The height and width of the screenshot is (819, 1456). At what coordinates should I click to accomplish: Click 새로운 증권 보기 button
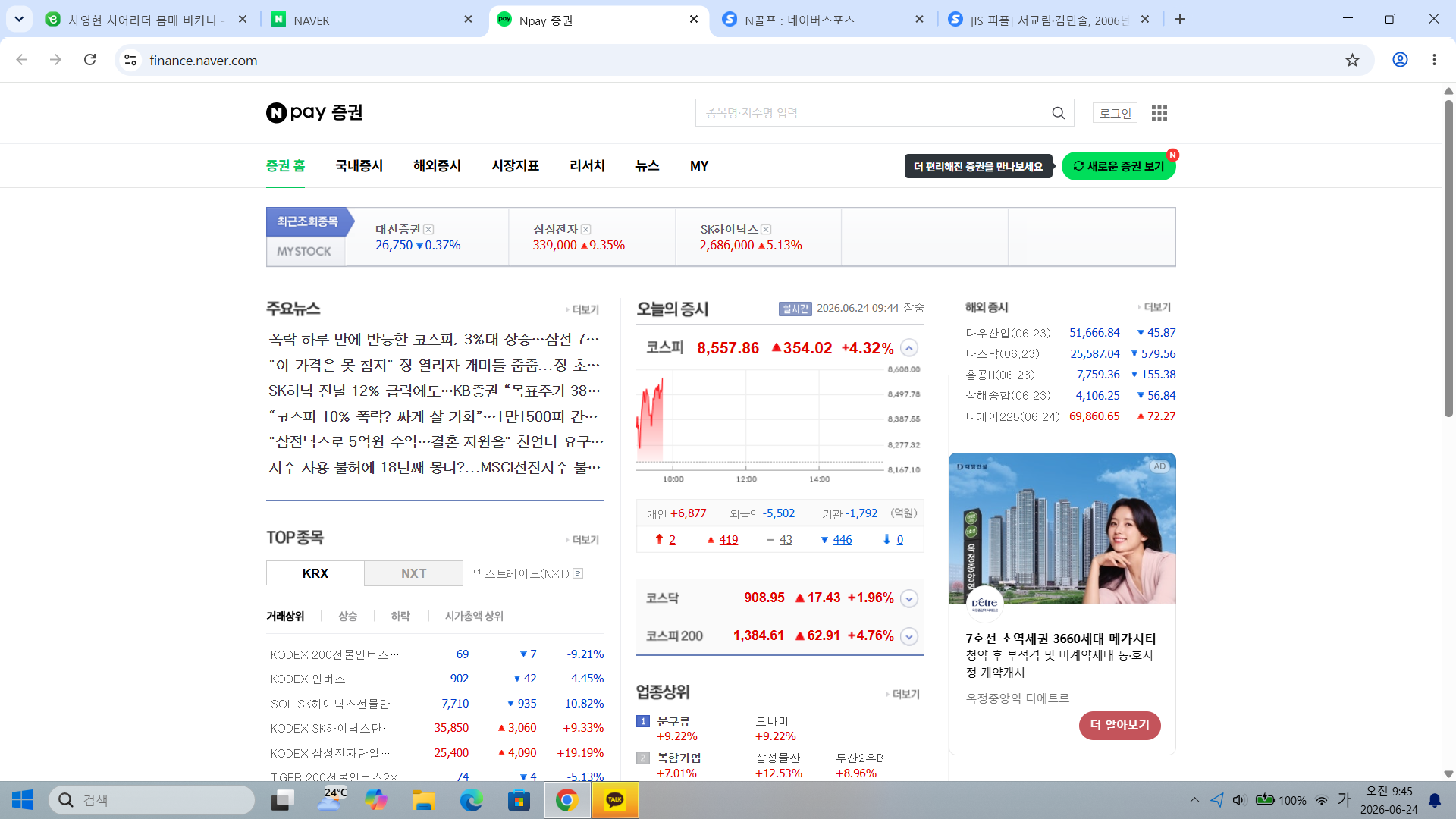1119,166
